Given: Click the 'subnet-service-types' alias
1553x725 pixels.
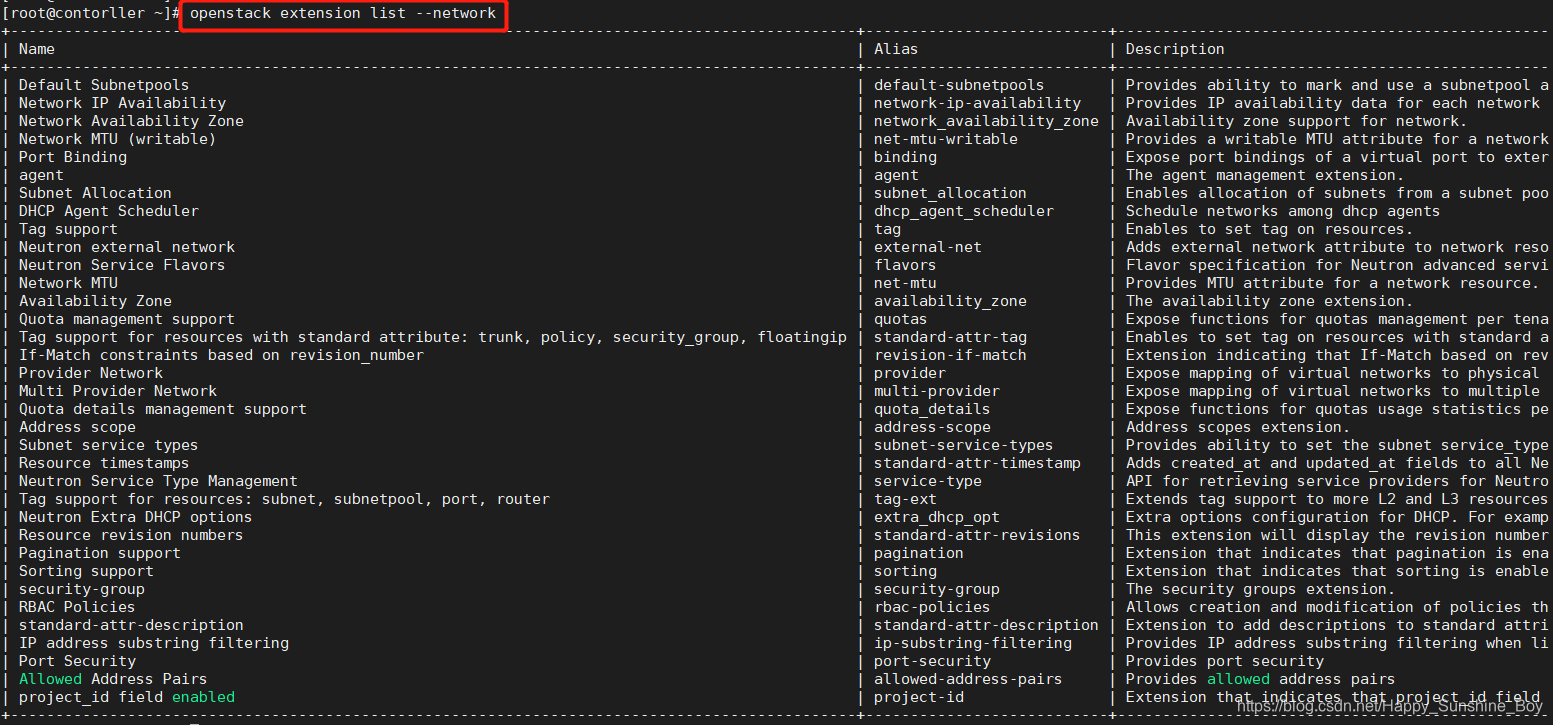Looking at the screenshot, I should (x=964, y=445).
